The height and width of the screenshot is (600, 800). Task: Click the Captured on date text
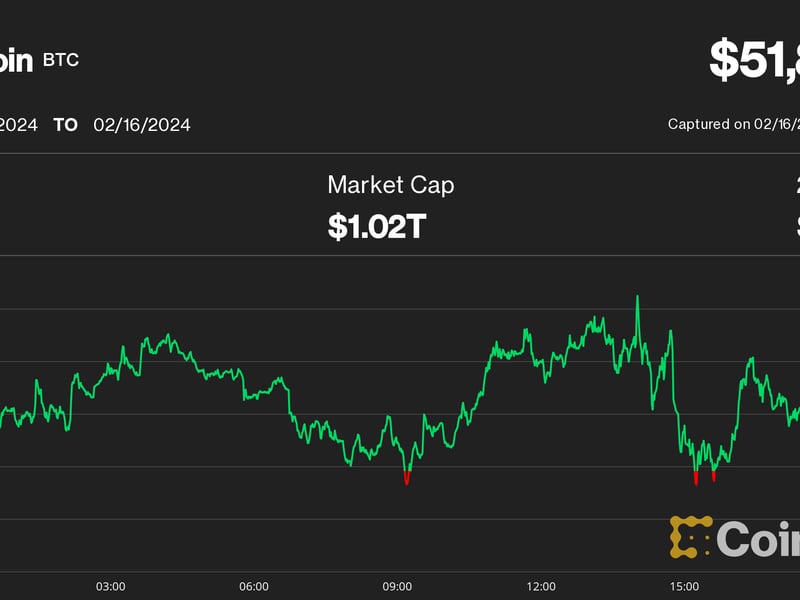pos(733,125)
